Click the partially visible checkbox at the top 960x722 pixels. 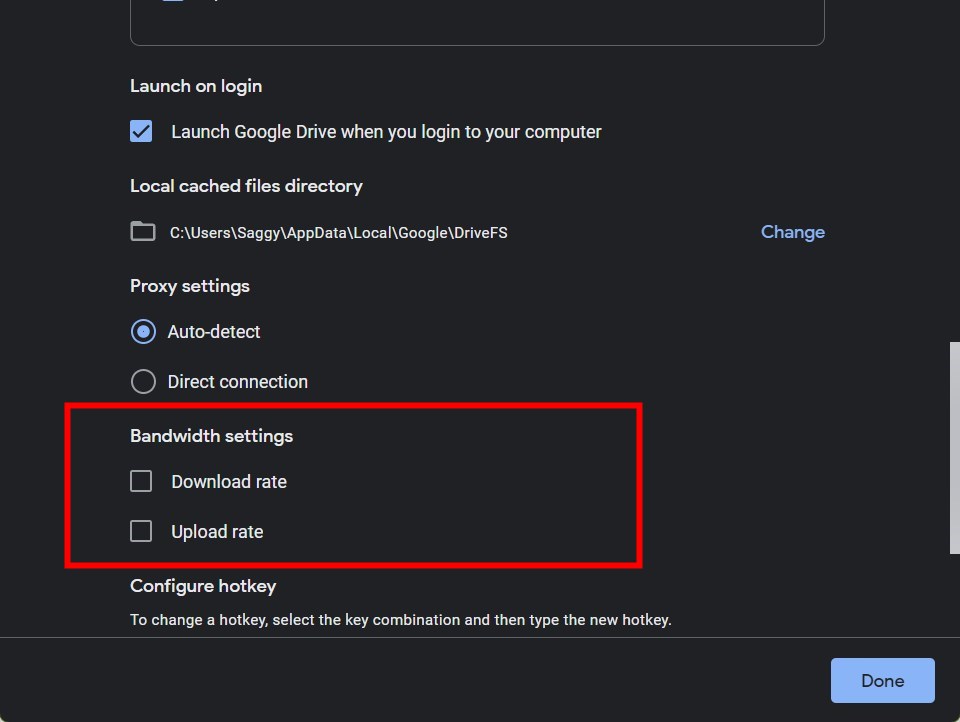[x=172, y=3]
